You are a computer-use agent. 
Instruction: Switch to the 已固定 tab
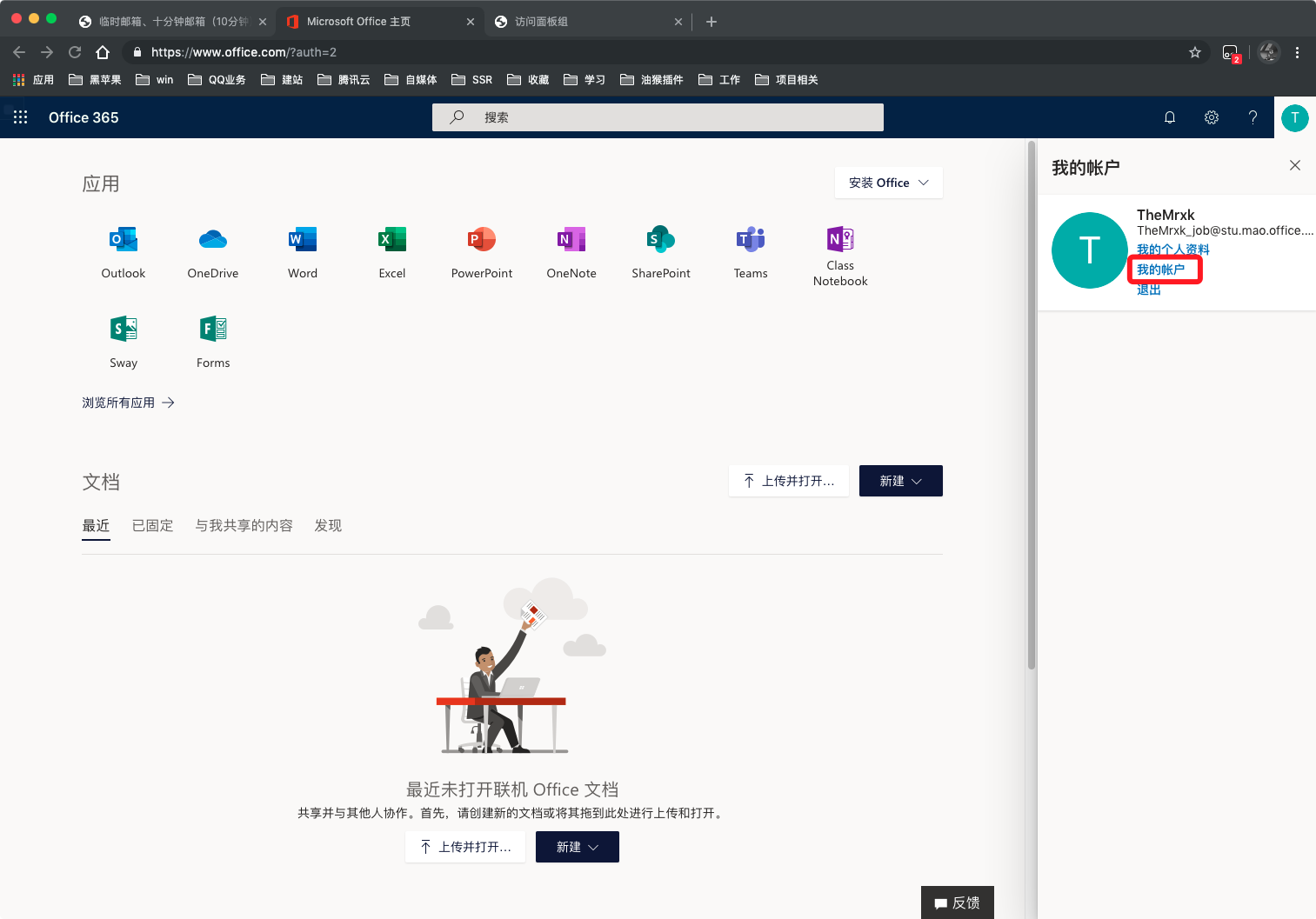(152, 526)
